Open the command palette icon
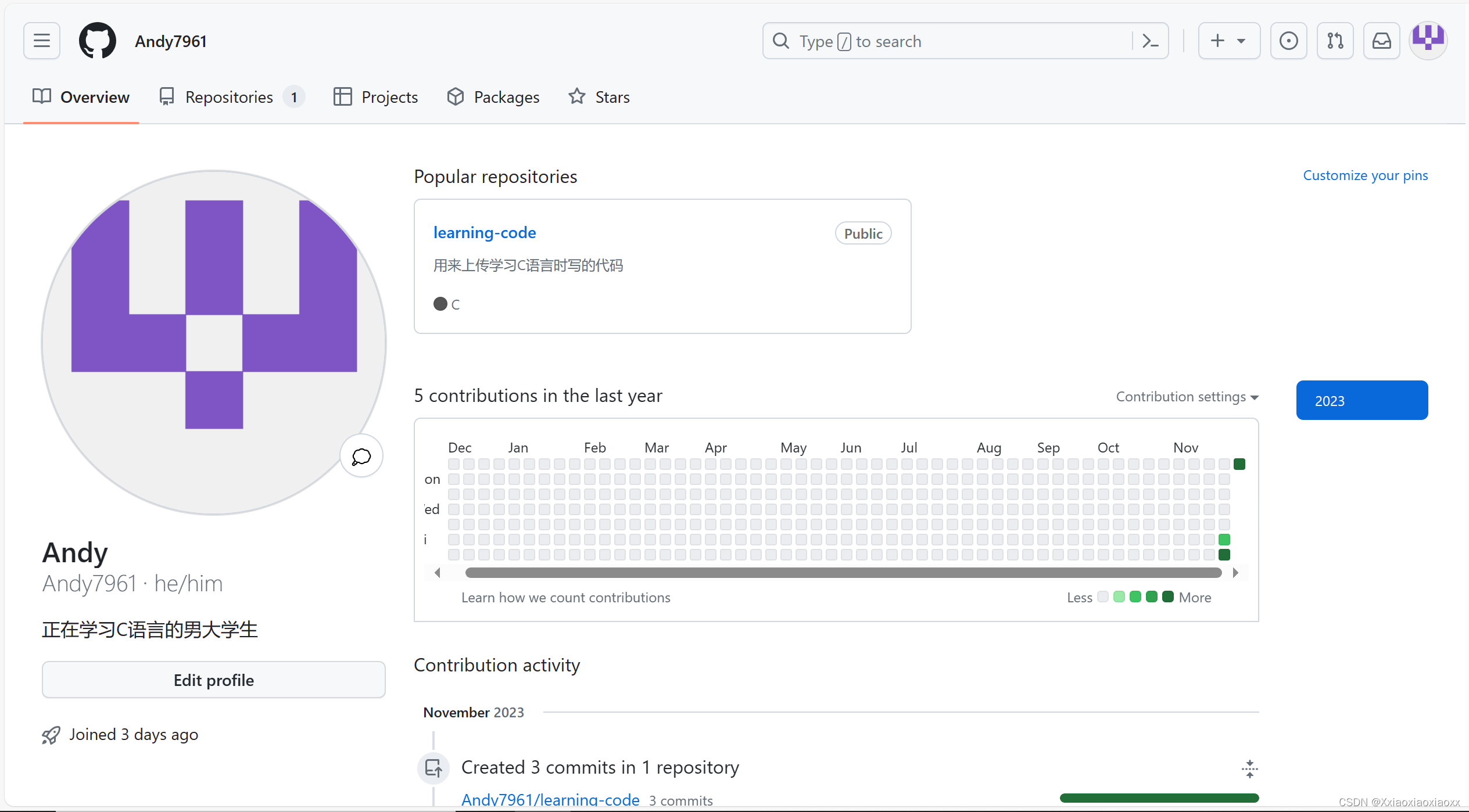 (1150, 41)
